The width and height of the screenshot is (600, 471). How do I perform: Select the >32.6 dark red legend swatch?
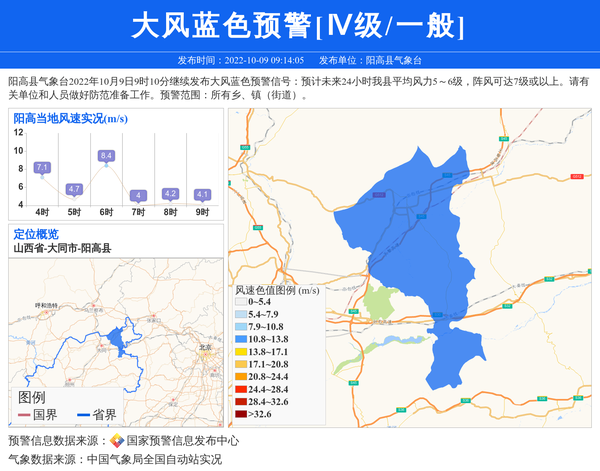click(241, 413)
